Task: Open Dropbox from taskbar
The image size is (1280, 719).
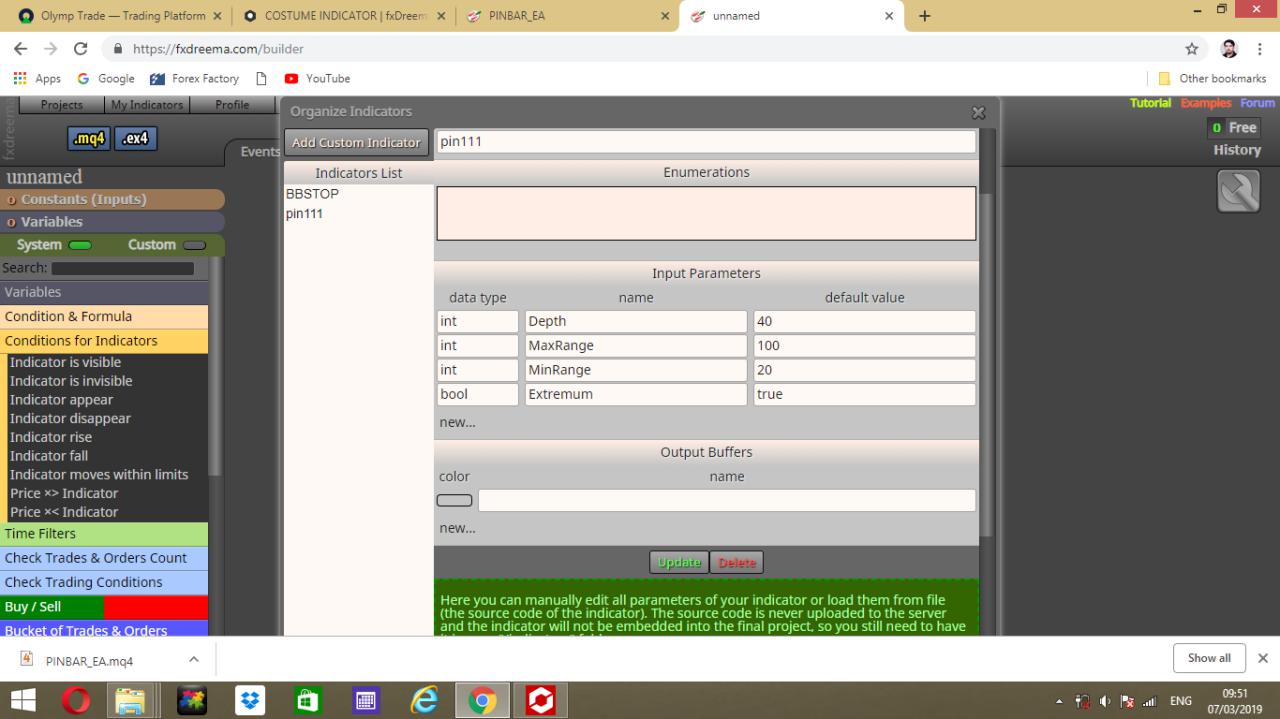Action: (x=250, y=700)
